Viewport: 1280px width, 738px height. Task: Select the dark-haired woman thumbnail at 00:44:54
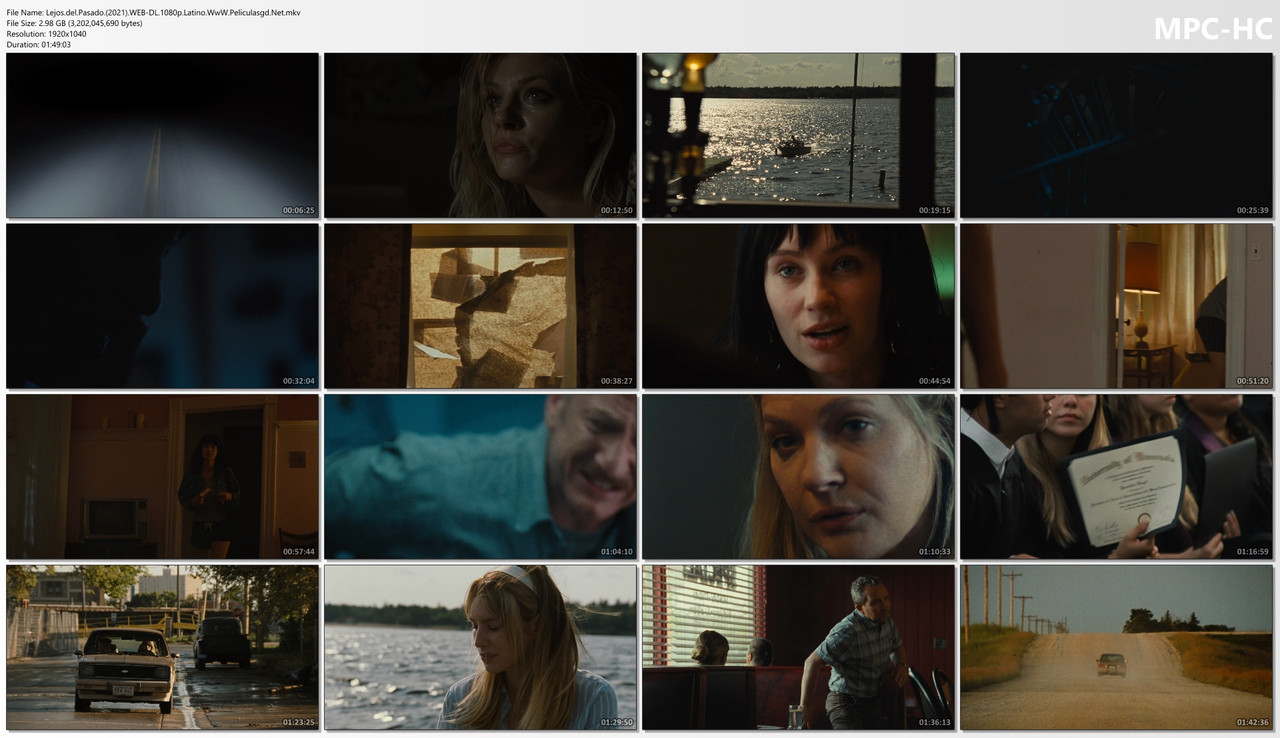click(798, 306)
